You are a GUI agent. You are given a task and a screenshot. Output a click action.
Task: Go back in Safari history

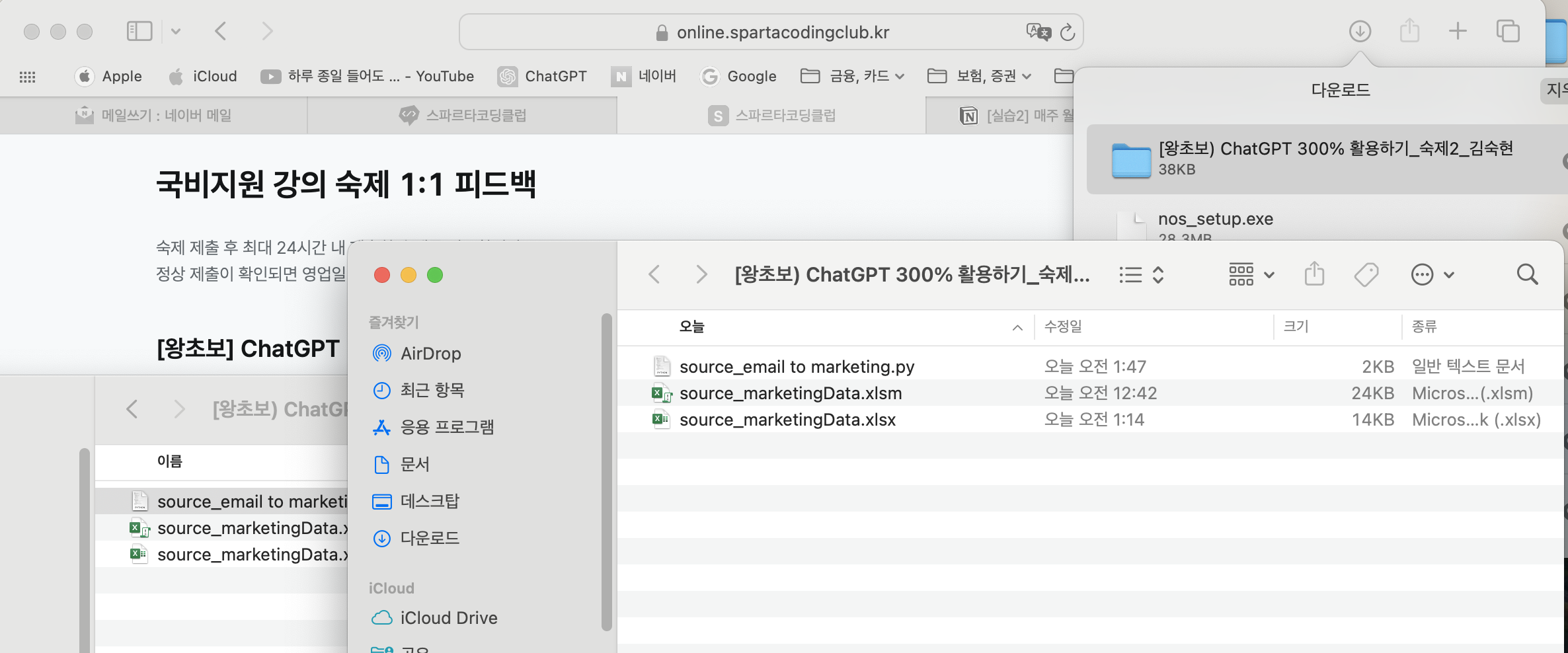coord(221,31)
